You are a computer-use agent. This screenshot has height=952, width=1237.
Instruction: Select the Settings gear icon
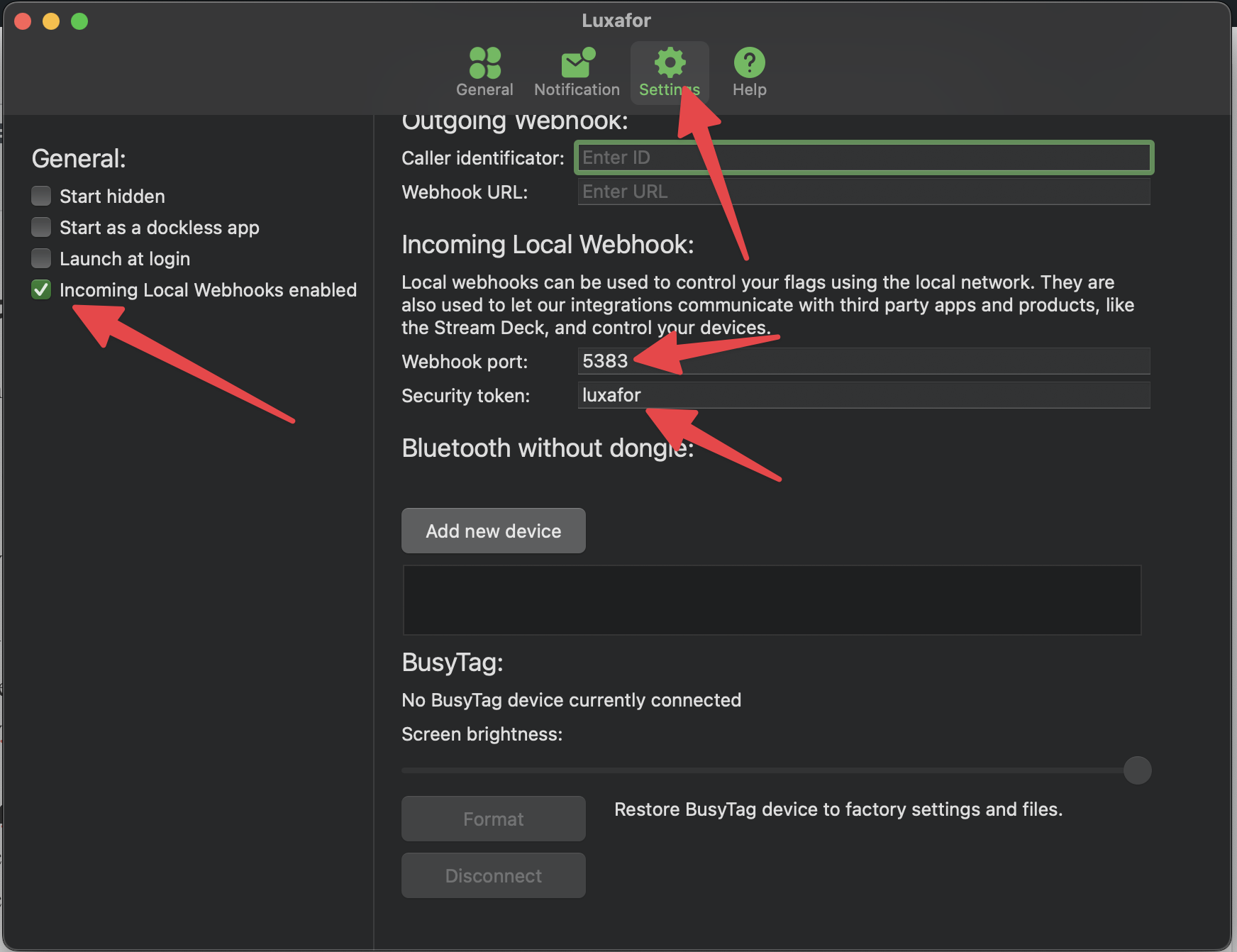[x=670, y=64]
